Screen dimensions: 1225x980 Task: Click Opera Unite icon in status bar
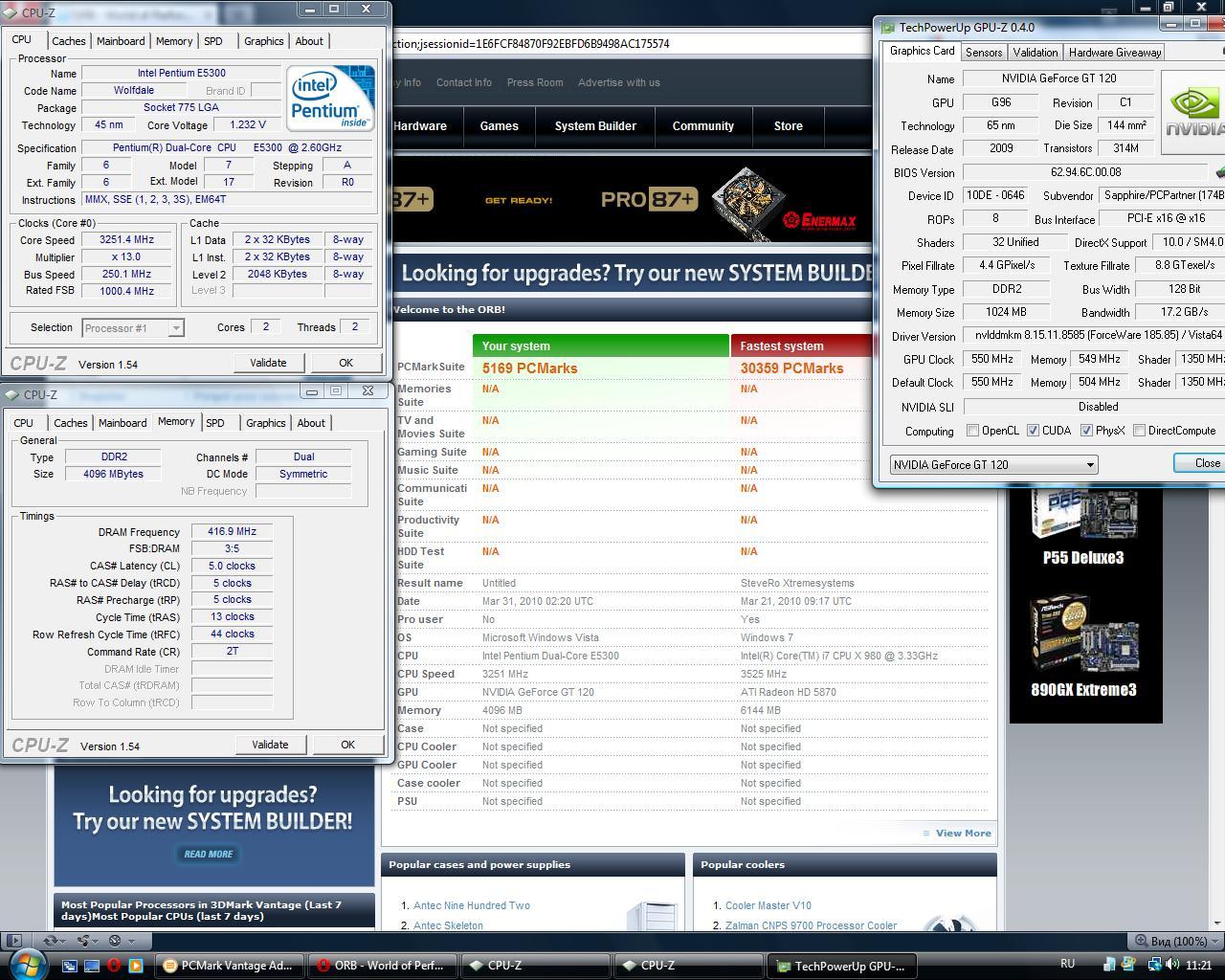tap(83, 941)
